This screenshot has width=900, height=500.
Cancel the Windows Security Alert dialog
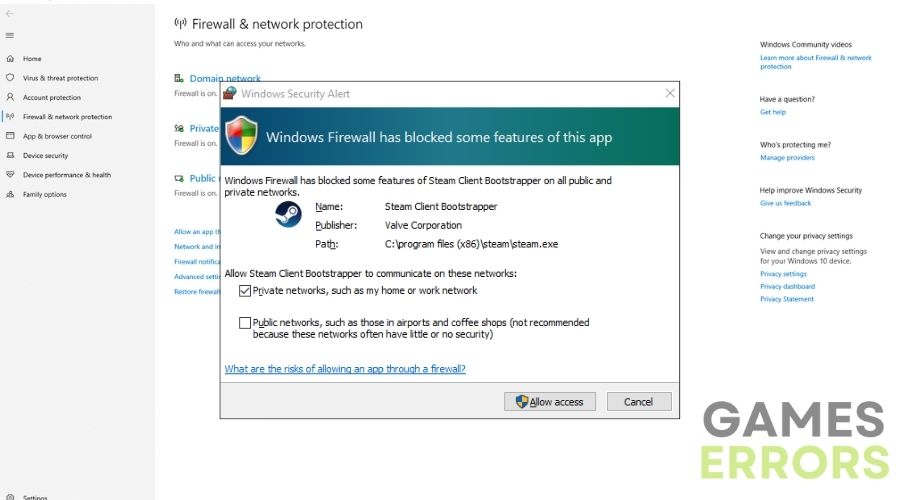639,402
